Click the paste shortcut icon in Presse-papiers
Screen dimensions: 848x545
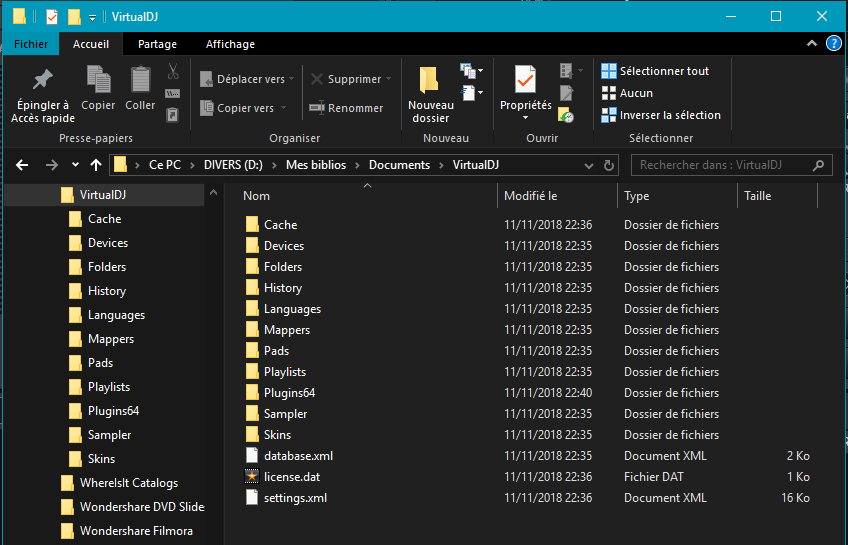pos(173,115)
